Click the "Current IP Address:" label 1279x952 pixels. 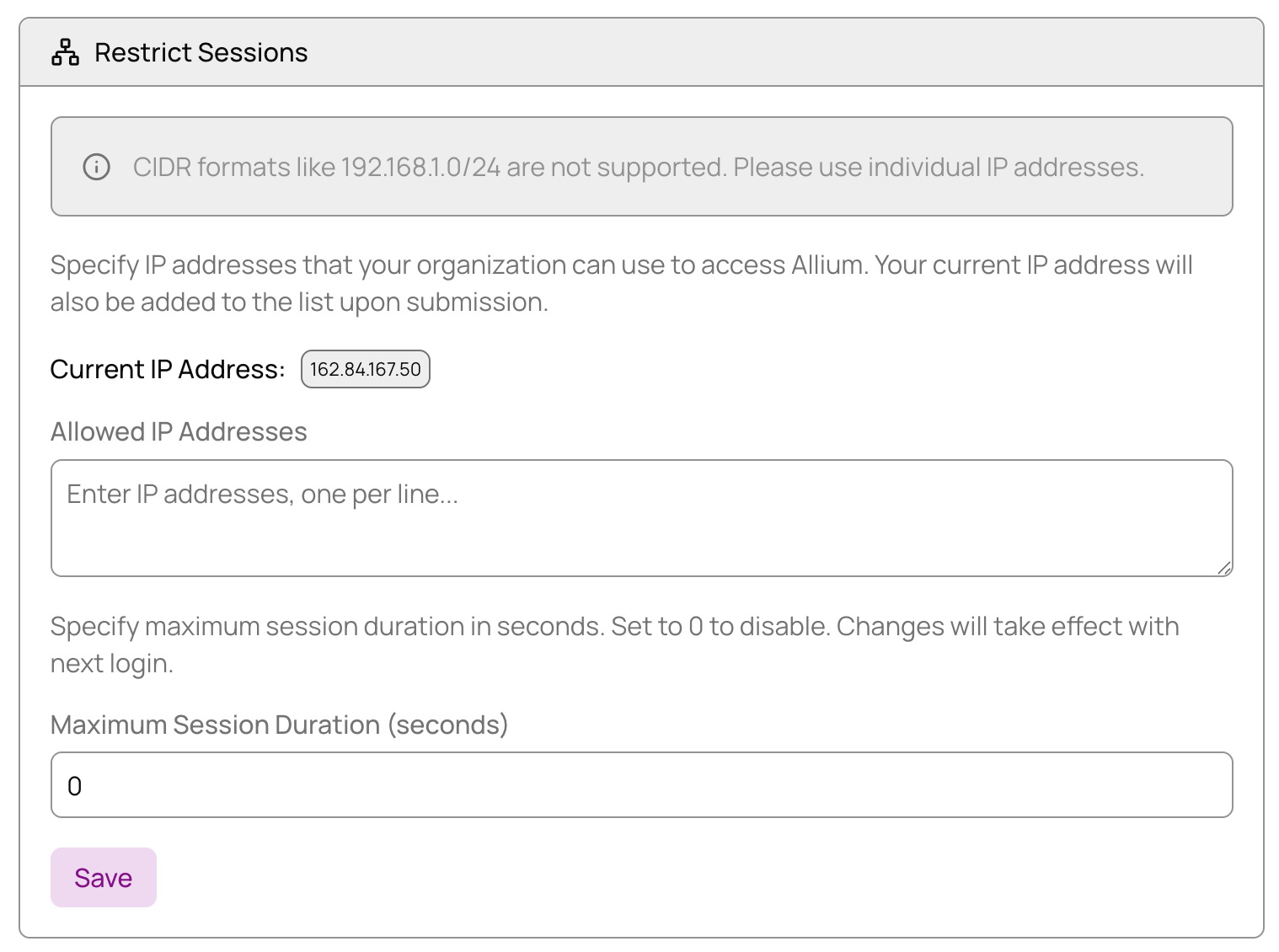click(x=168, y=369)
